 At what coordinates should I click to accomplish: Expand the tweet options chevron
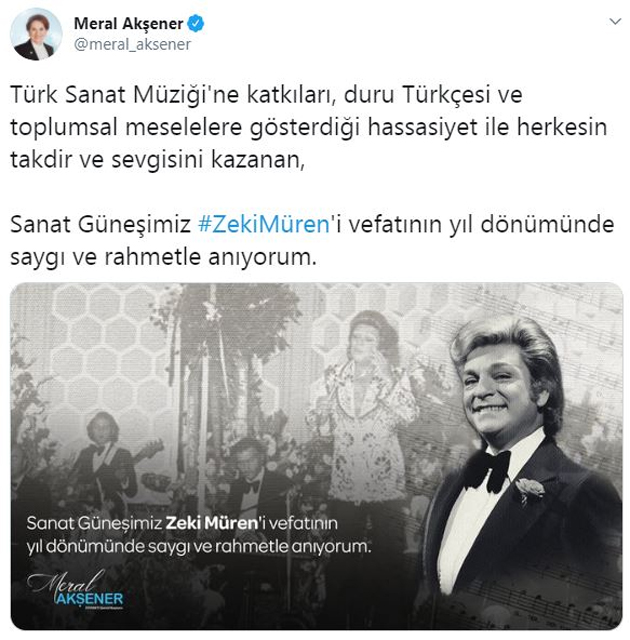[615, 21]
